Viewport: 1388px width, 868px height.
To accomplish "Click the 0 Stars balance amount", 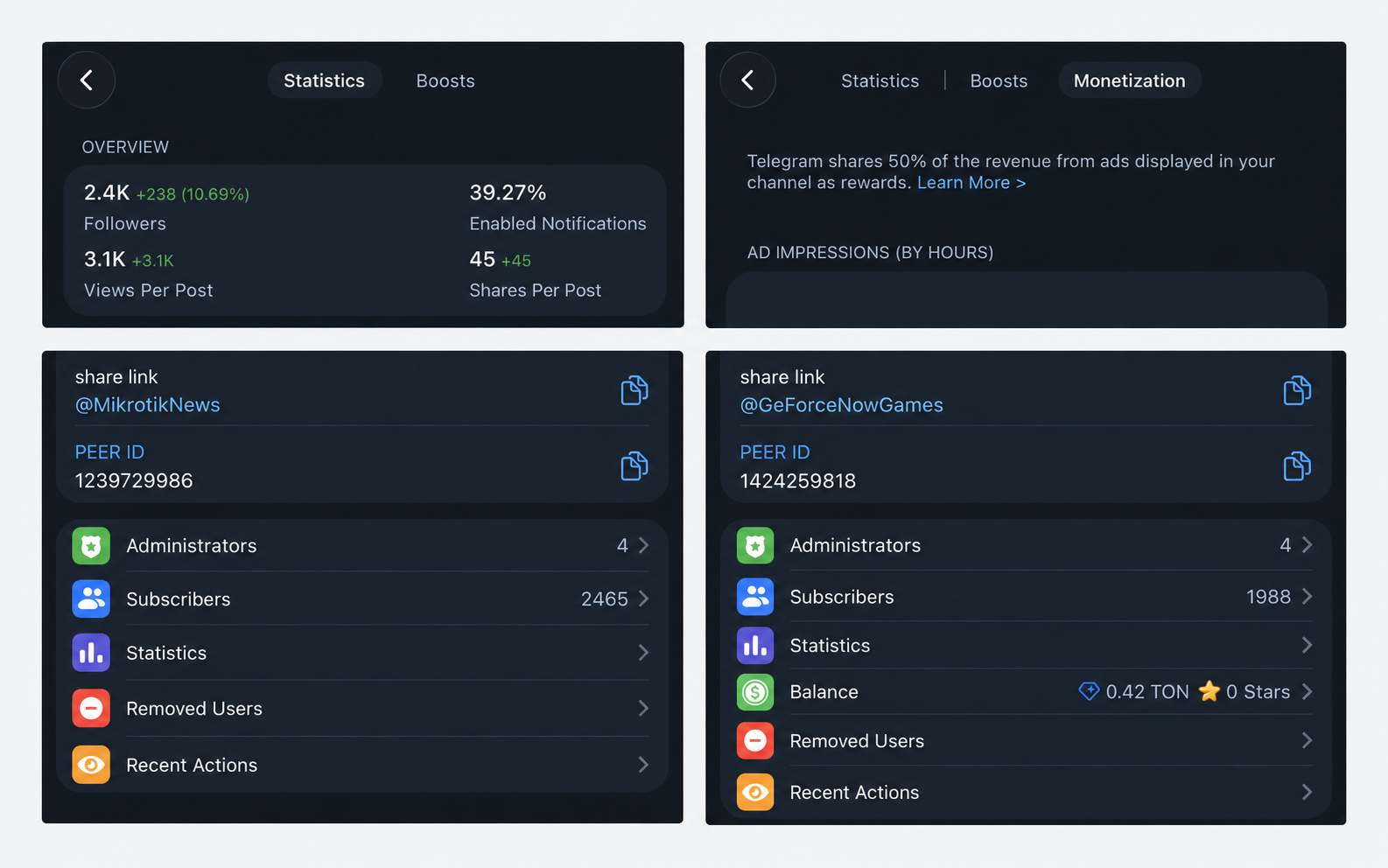I will 1258,692.
